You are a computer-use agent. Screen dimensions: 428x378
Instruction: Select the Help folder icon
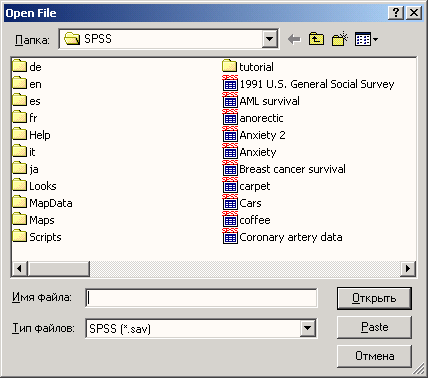[20, 134]
